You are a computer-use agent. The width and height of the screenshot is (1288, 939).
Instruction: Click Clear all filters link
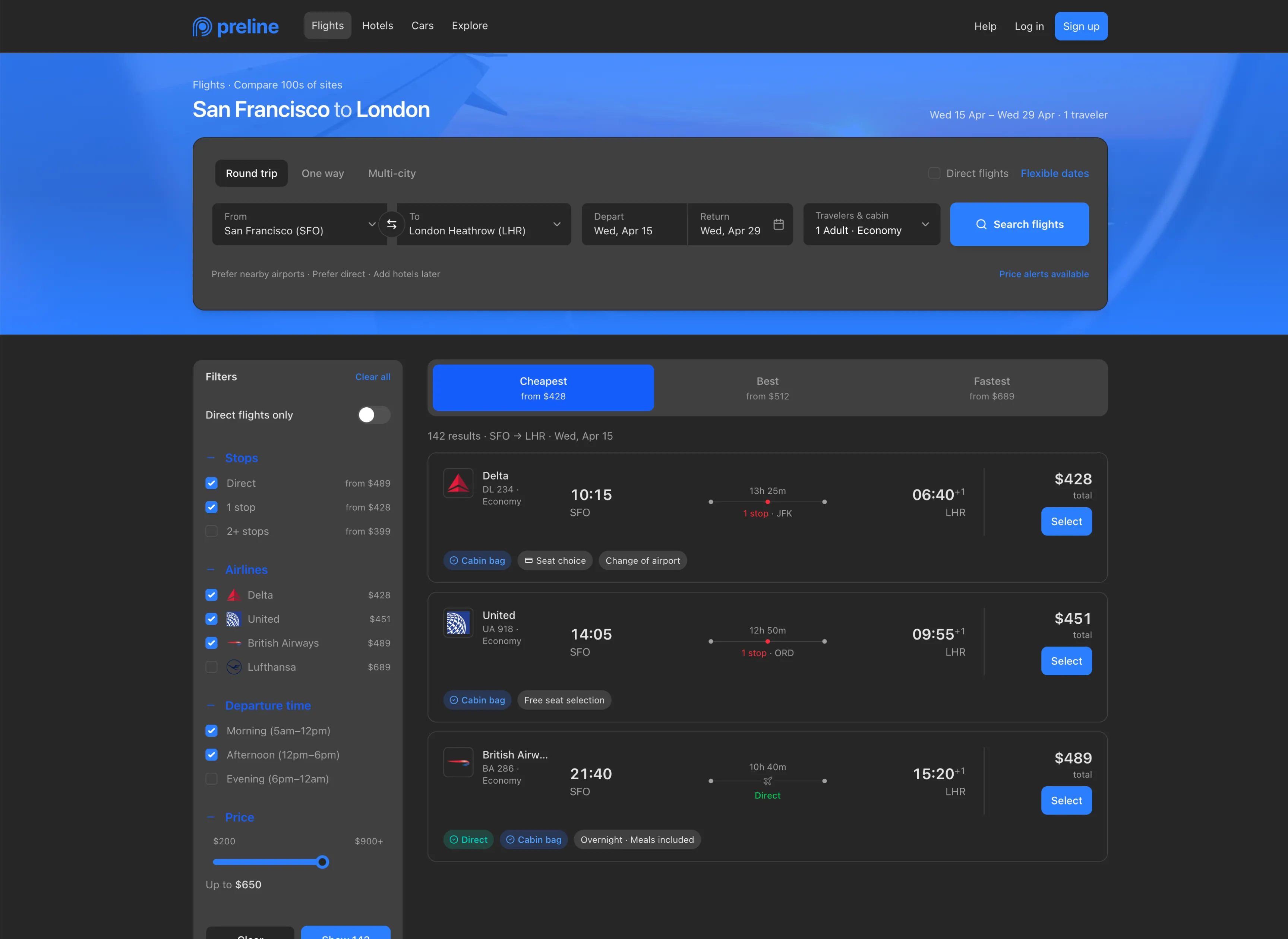pos(373,377)
